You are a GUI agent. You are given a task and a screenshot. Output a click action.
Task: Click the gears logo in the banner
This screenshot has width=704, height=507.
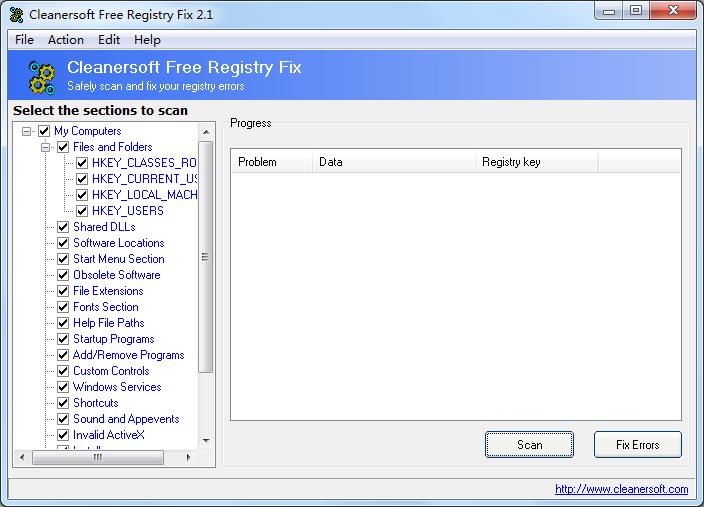[42, 78]
